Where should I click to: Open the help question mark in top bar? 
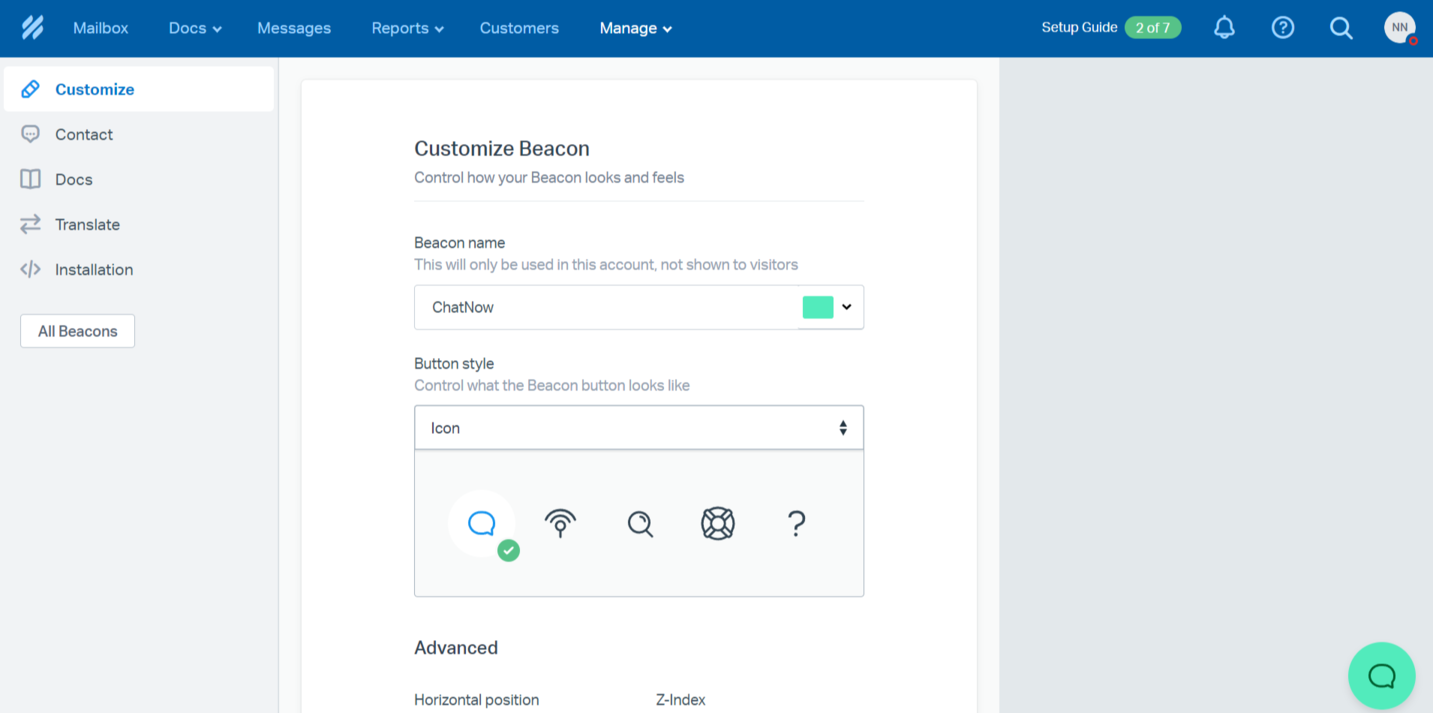pyautogui.click(x=1283, y=28)
